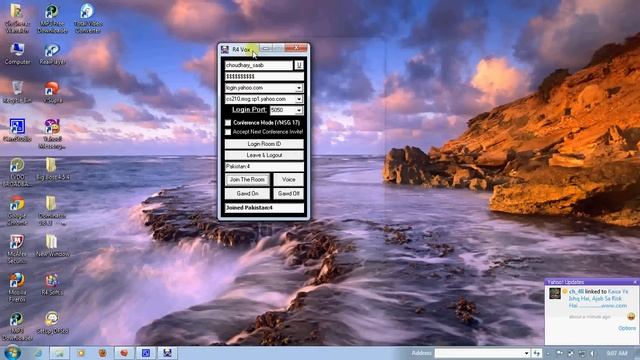Viewport: 640px width, 360px height.
Task: Click the taskbar clock showing 9:07 AM
Action: (617, 353)
